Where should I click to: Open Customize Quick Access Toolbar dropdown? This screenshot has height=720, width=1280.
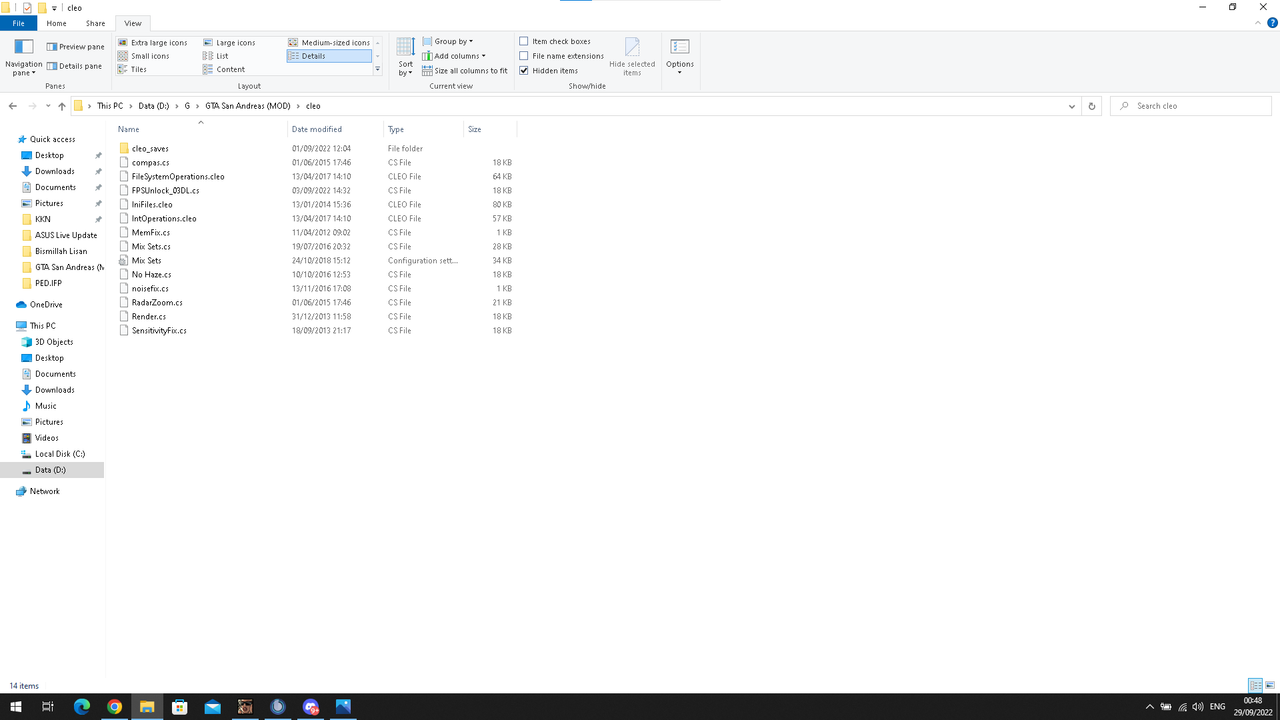point(55,7)
